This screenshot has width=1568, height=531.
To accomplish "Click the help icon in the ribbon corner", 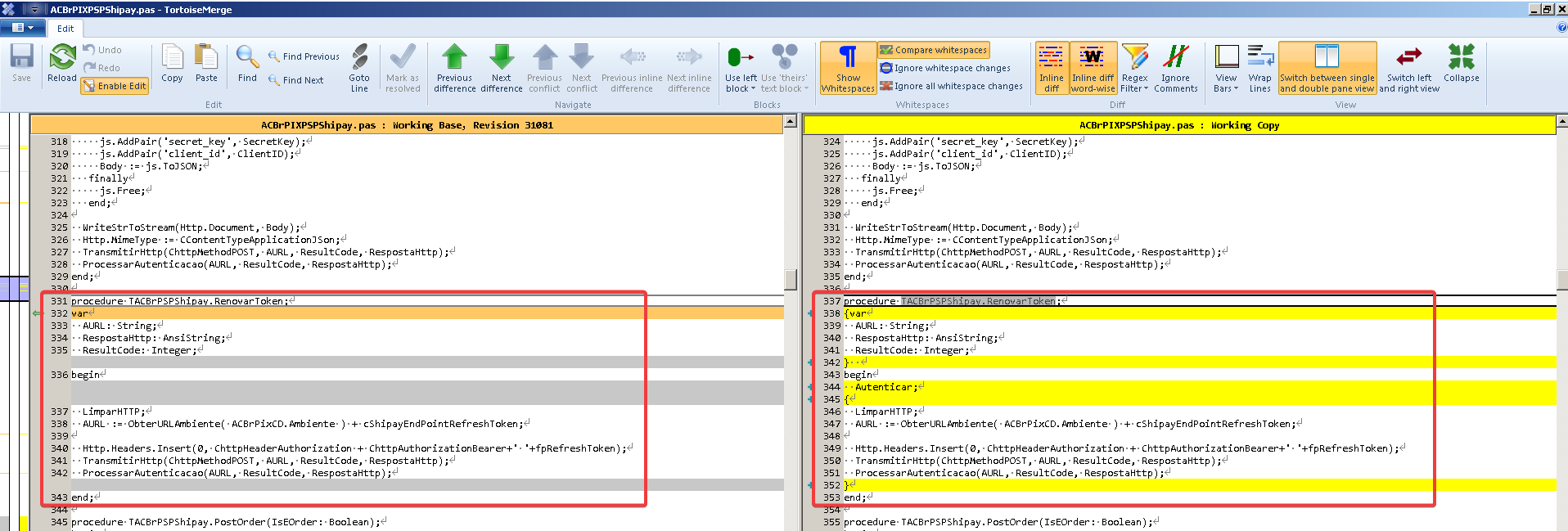I will (1561, 27).
